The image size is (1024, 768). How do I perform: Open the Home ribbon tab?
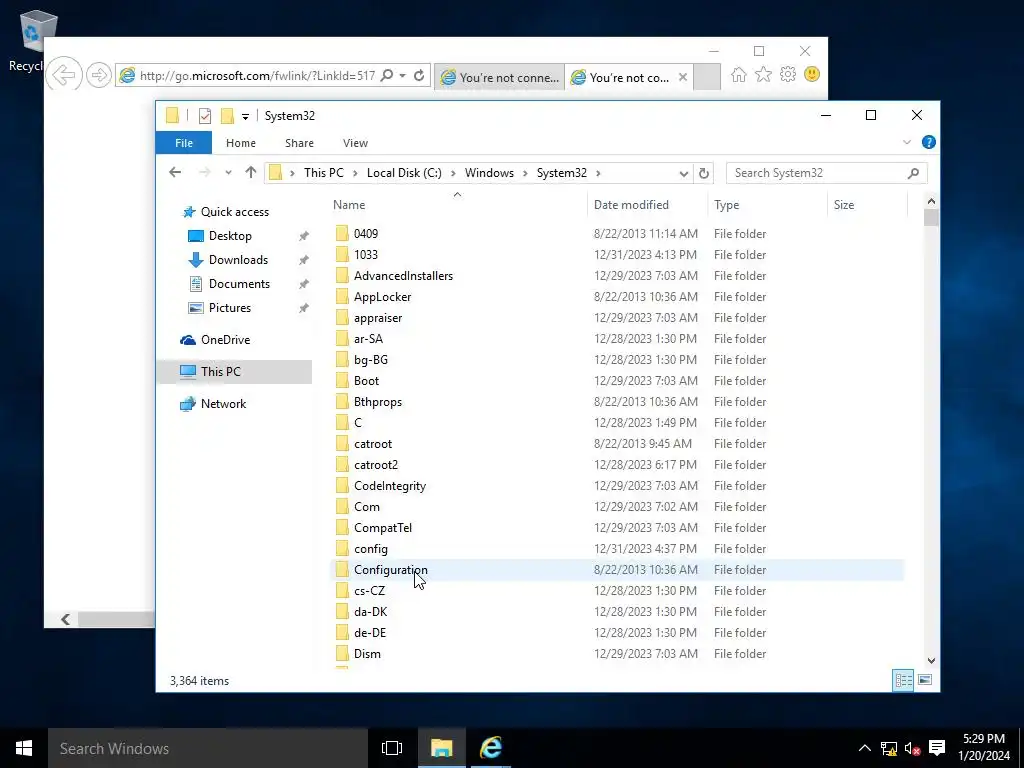[x=241, y=143]
